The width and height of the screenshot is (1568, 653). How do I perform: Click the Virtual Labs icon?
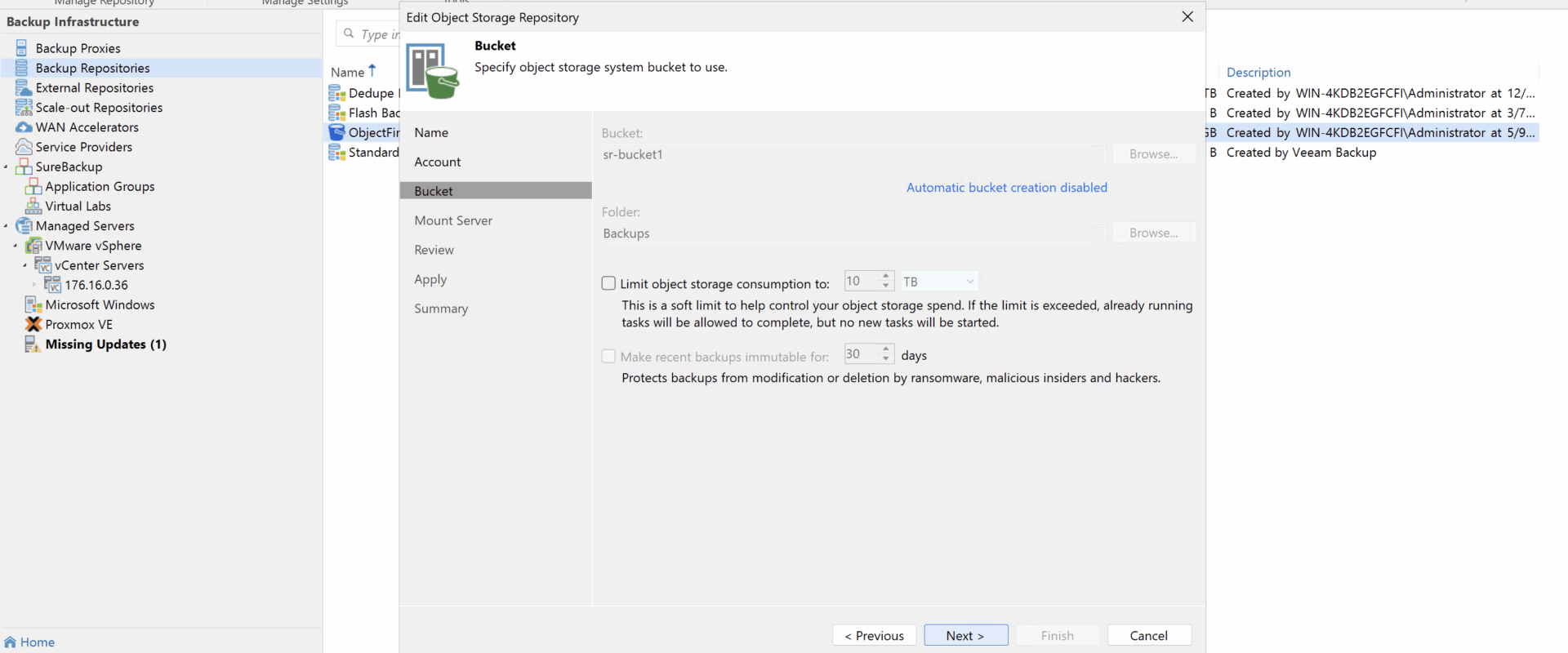(33, 206)
